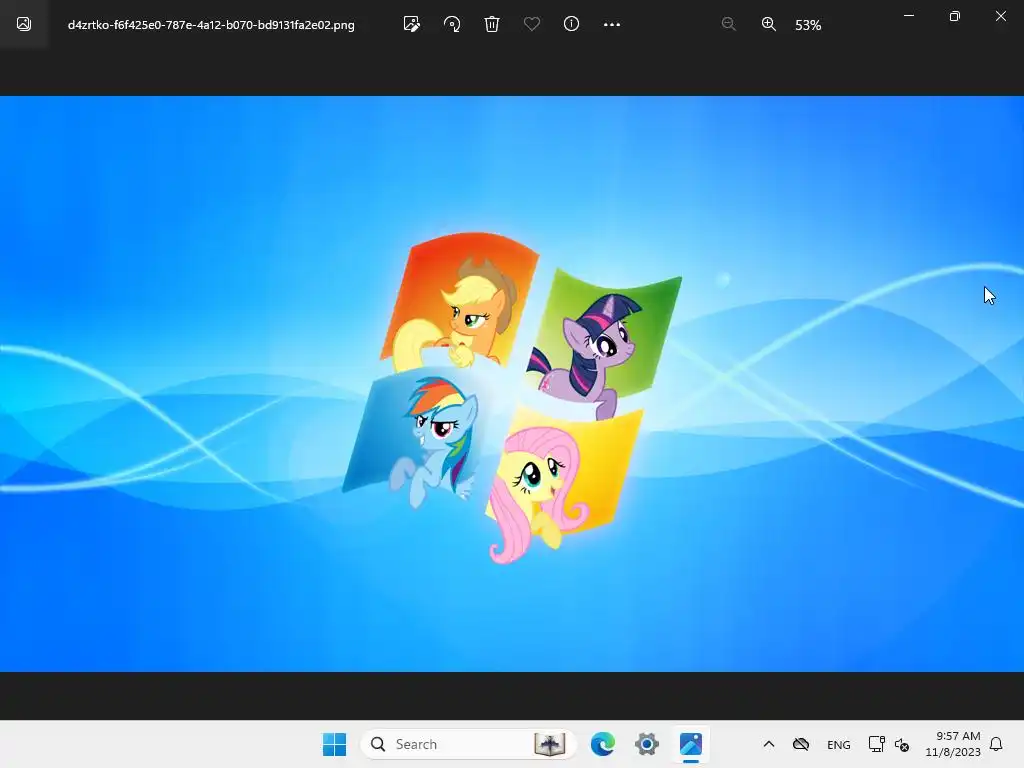The width and height of the screenshot is (1024, 768).
Task: Delete the image using the trash icon
Action: tap(492, 24)
